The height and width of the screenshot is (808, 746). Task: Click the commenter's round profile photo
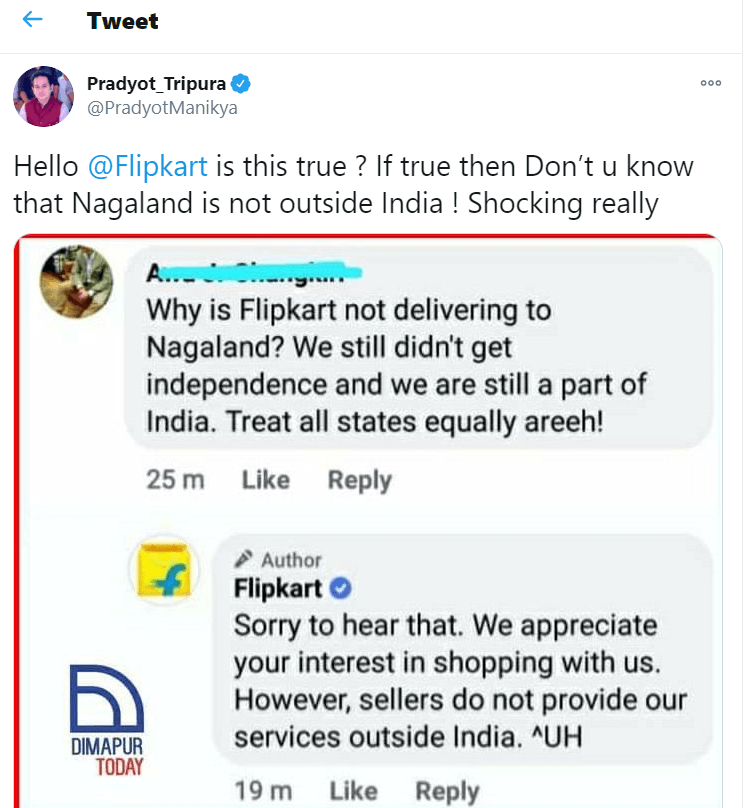(x=78, y=279)
